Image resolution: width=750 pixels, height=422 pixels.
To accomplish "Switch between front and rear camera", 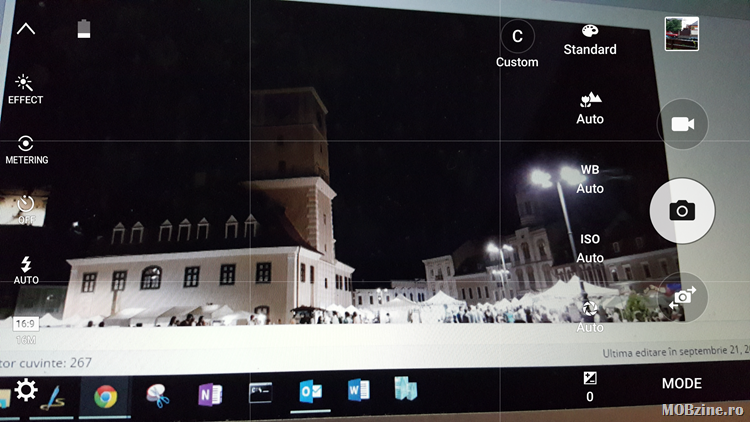I will pyautogui.click(x=683, y=296).
